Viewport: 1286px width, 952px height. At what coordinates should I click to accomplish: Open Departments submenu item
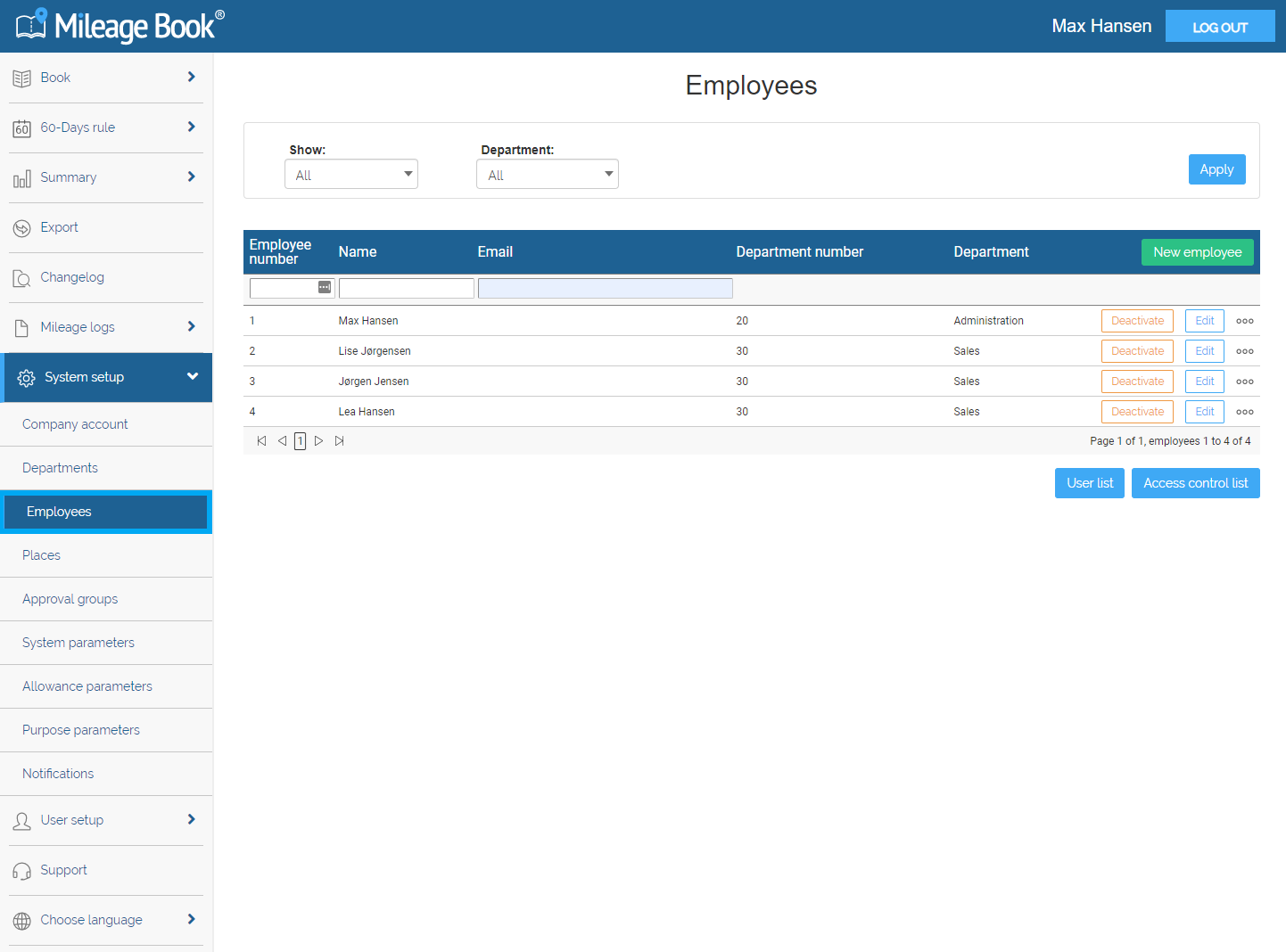(106, 468)
